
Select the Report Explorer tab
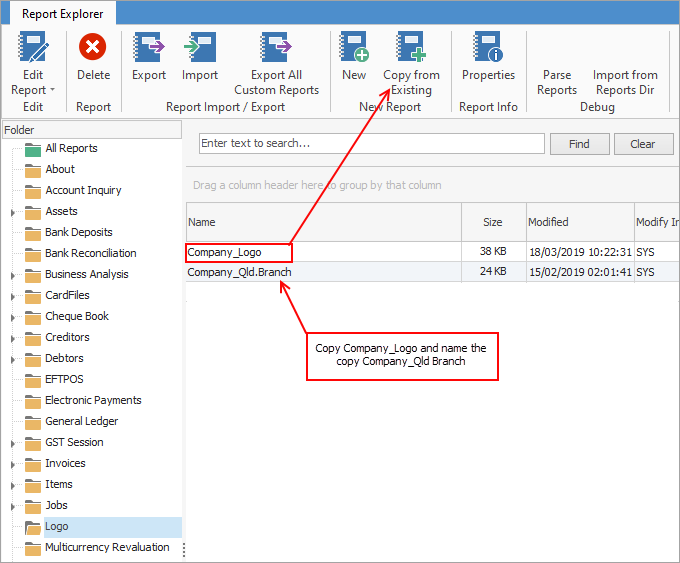(x=63, y=14)
